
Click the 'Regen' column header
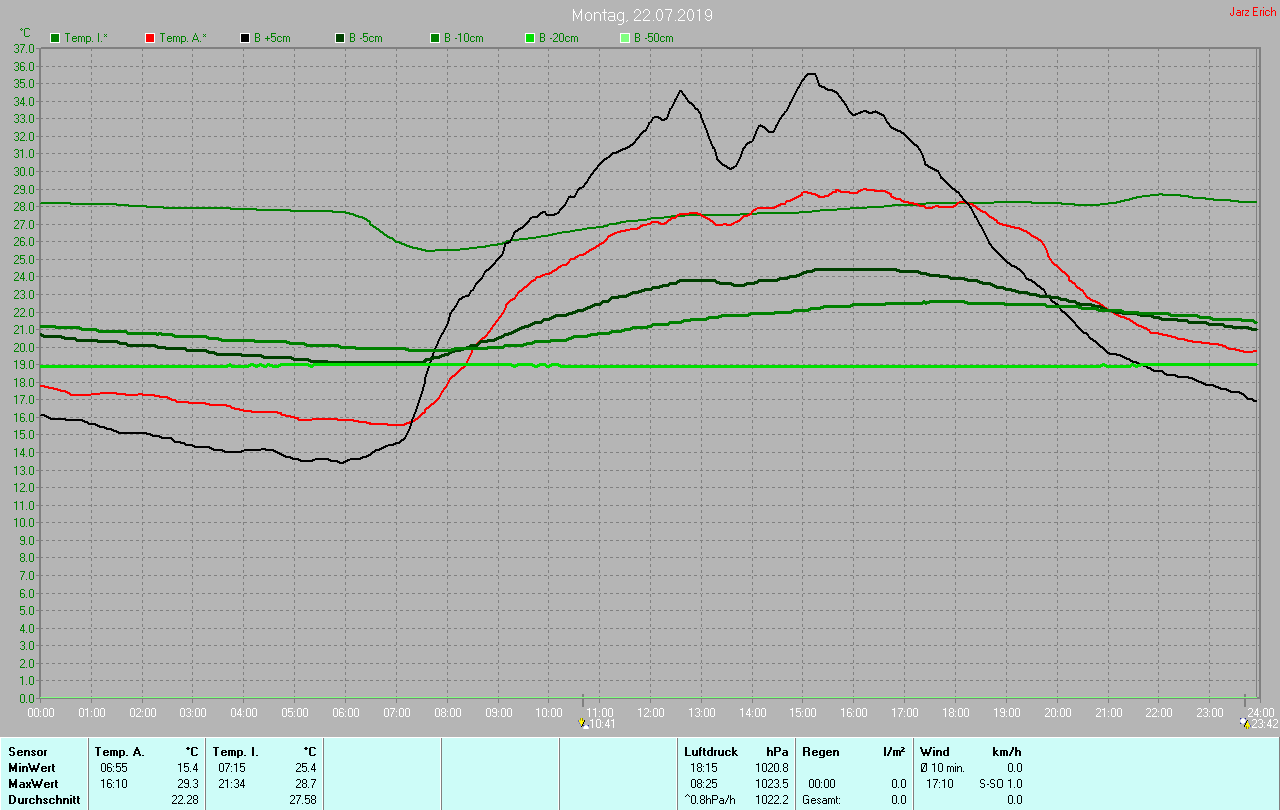820,751
